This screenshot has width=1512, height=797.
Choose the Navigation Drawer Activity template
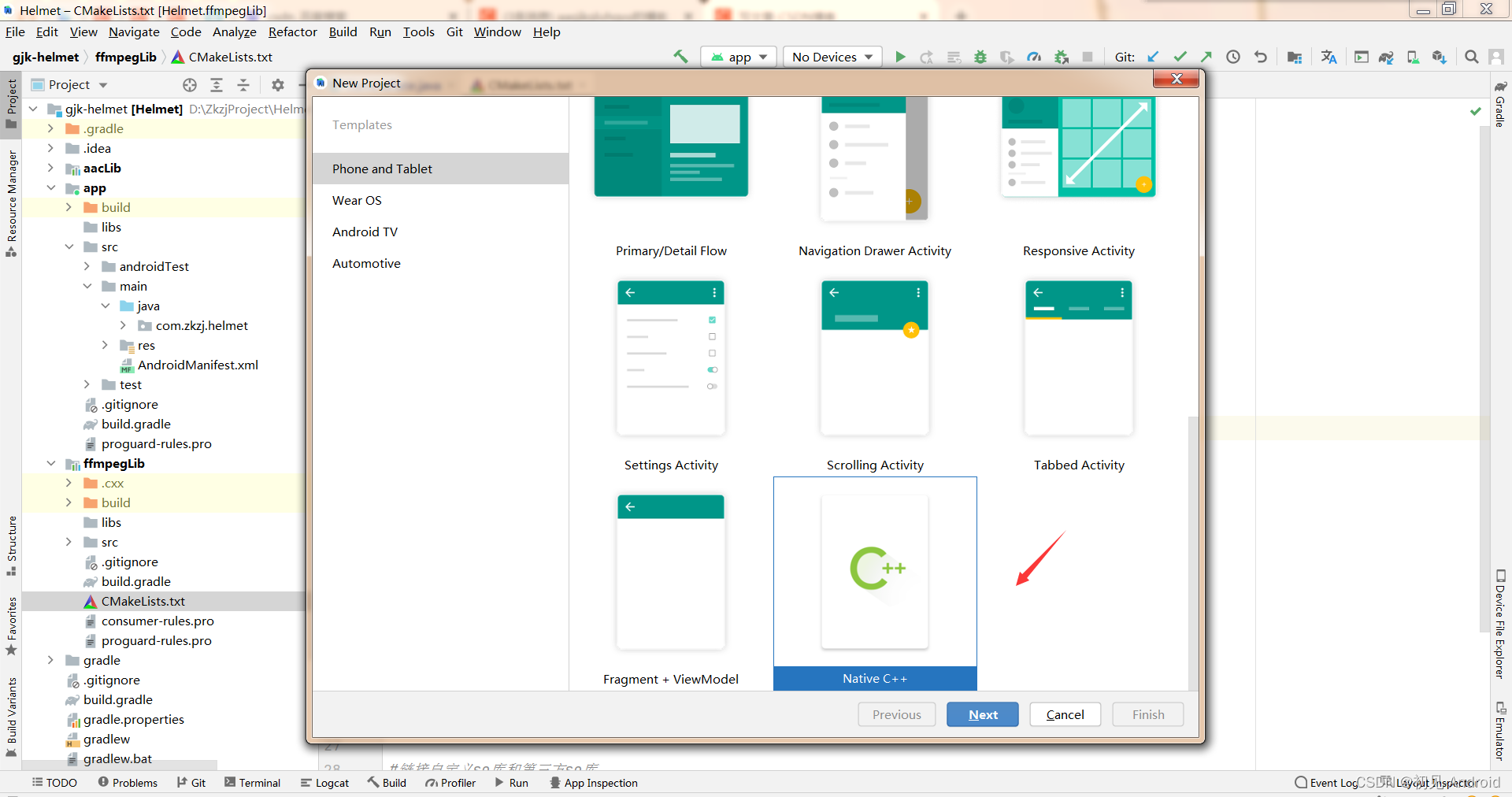coord(875,178)
